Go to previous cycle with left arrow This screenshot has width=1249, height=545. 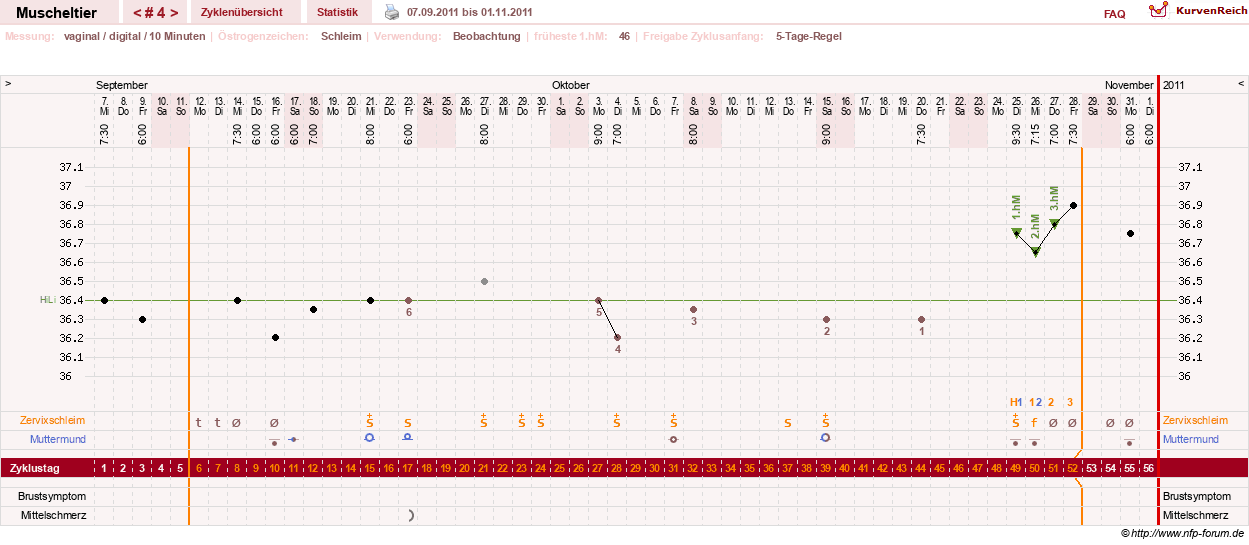click(139, 13)
